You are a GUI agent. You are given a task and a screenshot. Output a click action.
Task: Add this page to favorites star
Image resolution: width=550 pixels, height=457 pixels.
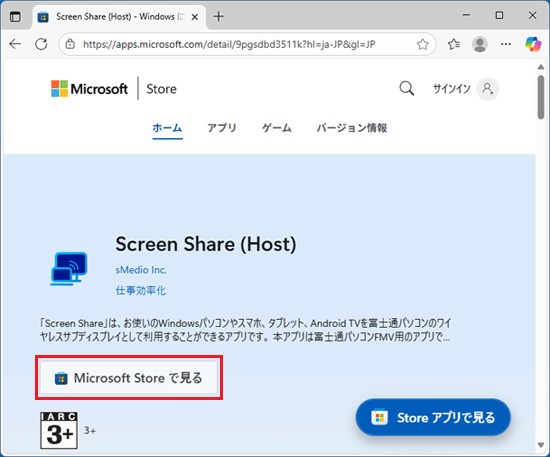pos(423,44)
